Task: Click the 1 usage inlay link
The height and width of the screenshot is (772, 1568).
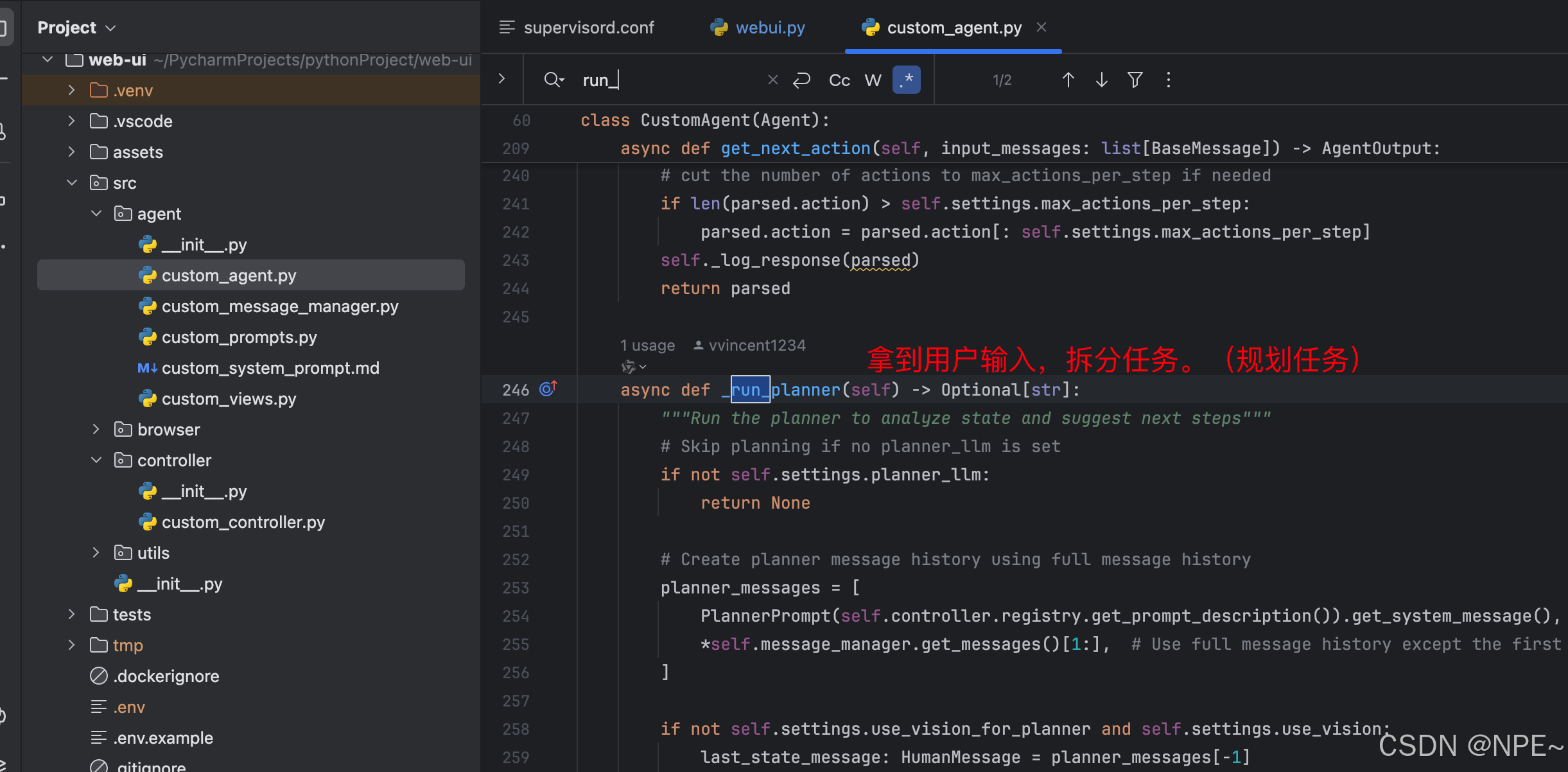Action: 647,346
